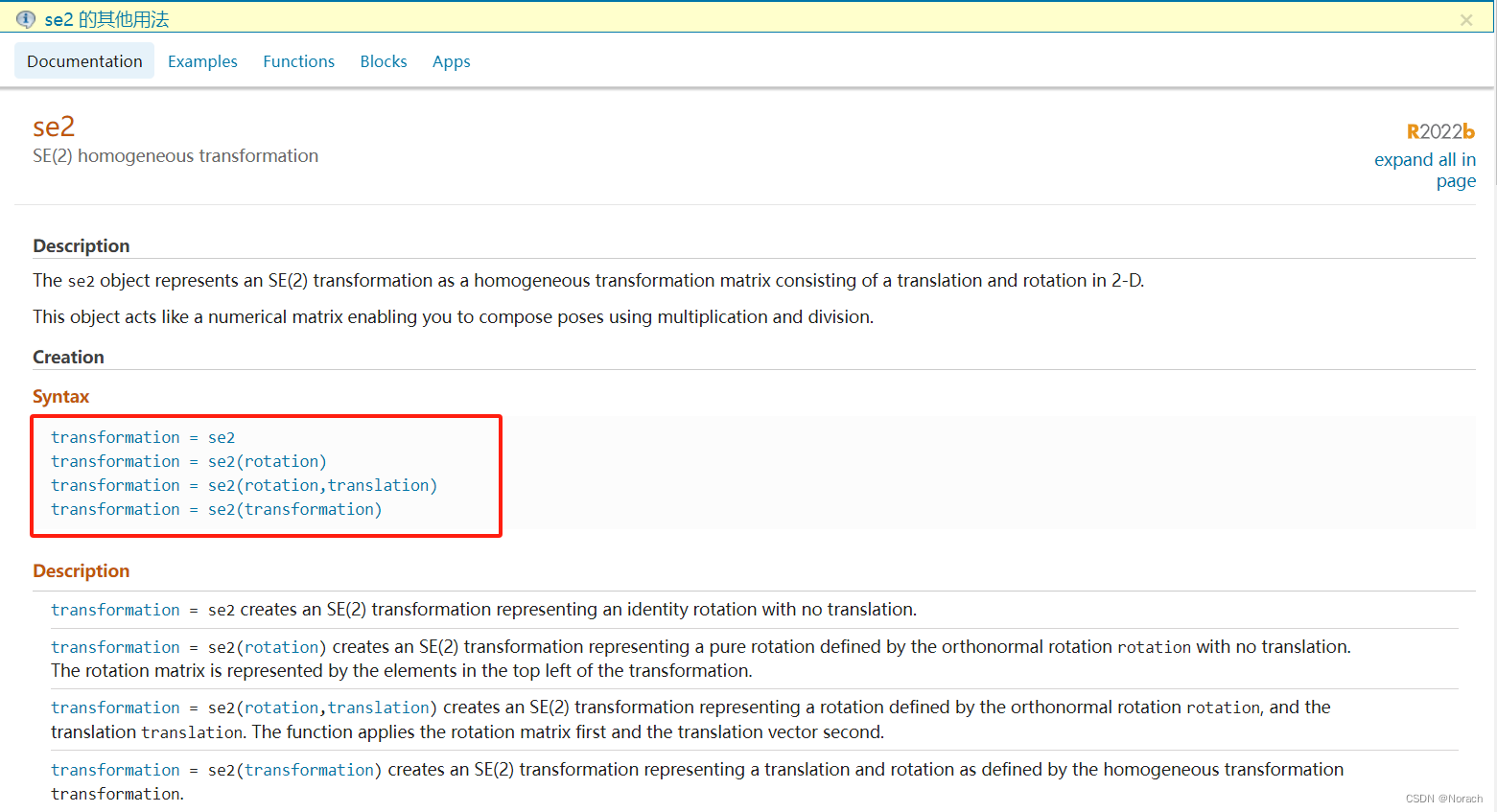Viewport: 1497px width, 812px height.
Task: Click the info icon in yellow banner
Action: [26, 19]
